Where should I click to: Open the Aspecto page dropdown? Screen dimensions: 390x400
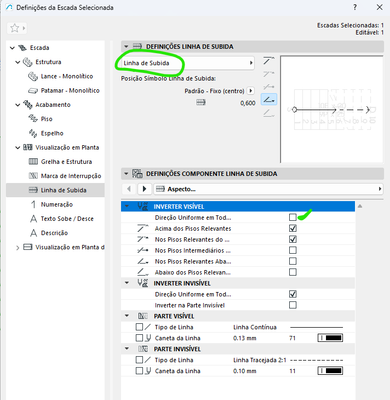[x=268, y=189]
